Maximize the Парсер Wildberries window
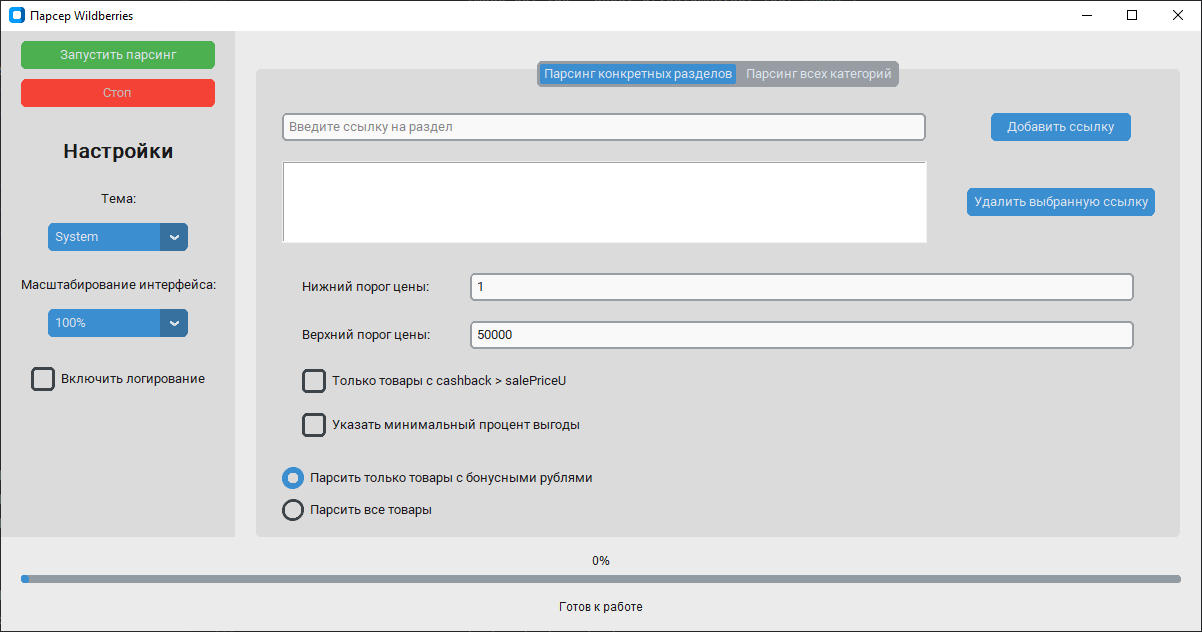This screenshot has height=632, width=1202. [x=1132, y=15]
